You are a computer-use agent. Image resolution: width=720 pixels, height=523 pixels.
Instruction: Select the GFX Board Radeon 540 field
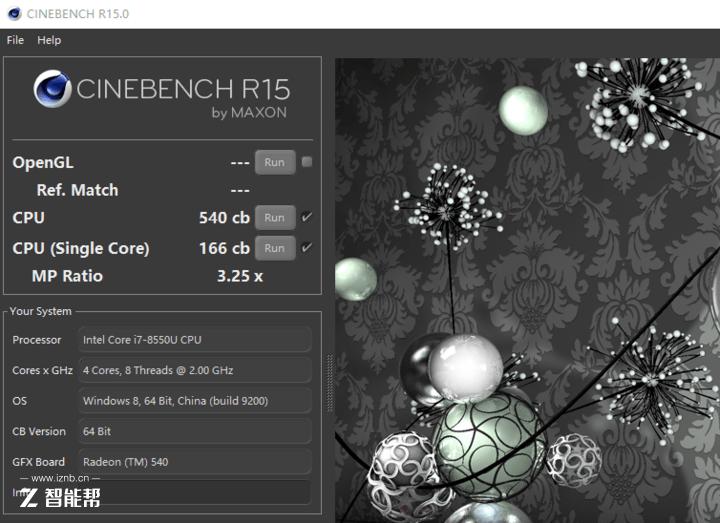point(194,462)
